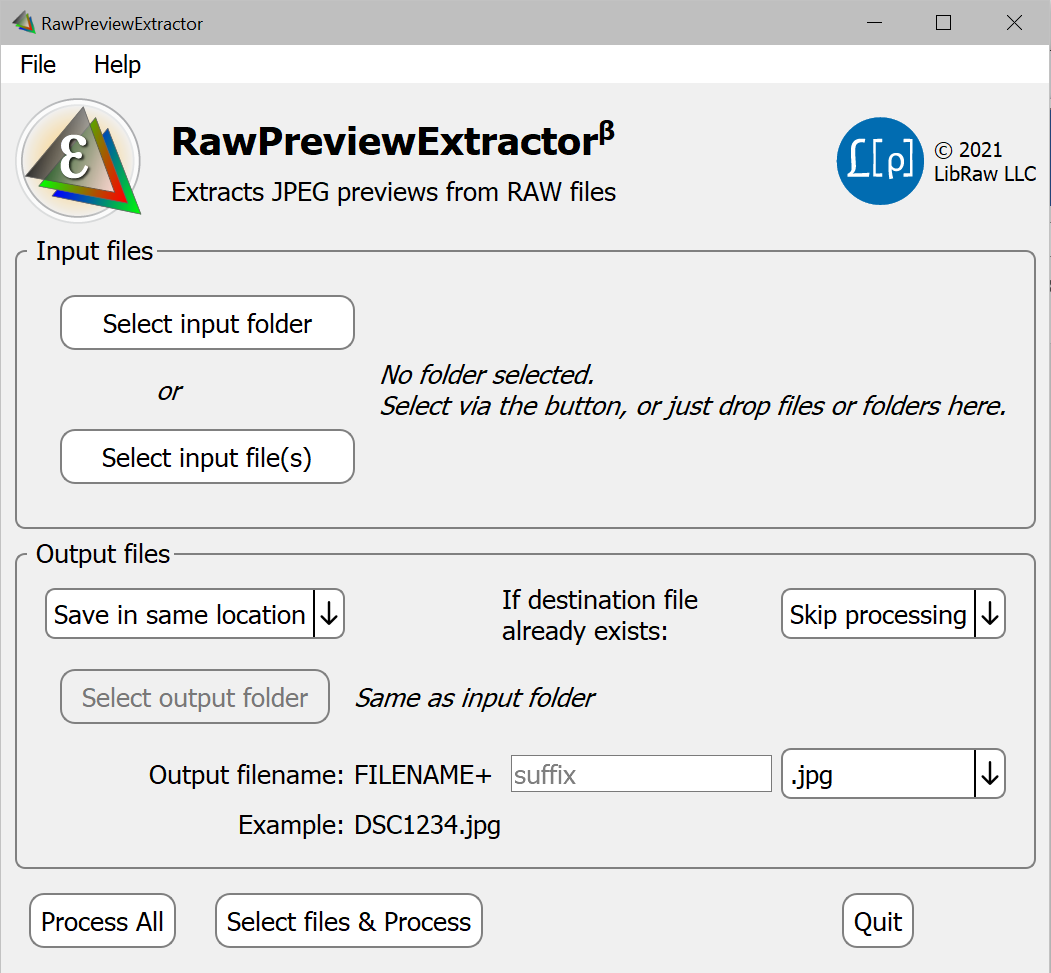Maximize the application window
The image size is (1051, 973).
[943, 22]
